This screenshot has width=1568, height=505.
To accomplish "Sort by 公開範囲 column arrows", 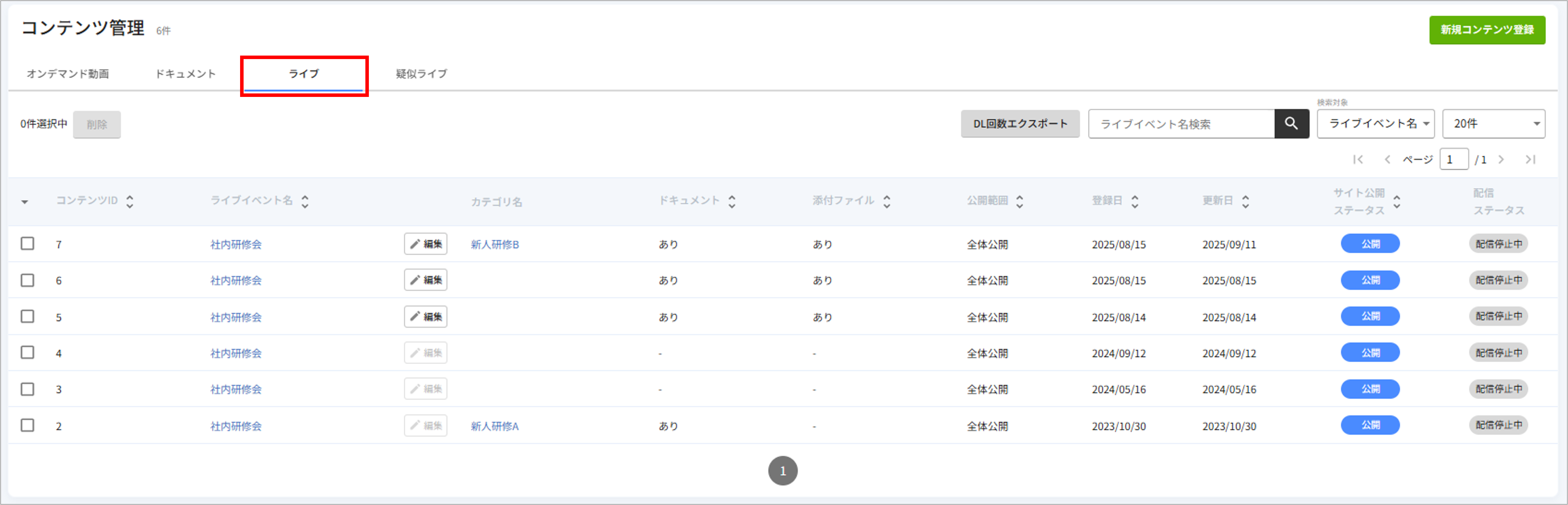I will click(1020, 202).
